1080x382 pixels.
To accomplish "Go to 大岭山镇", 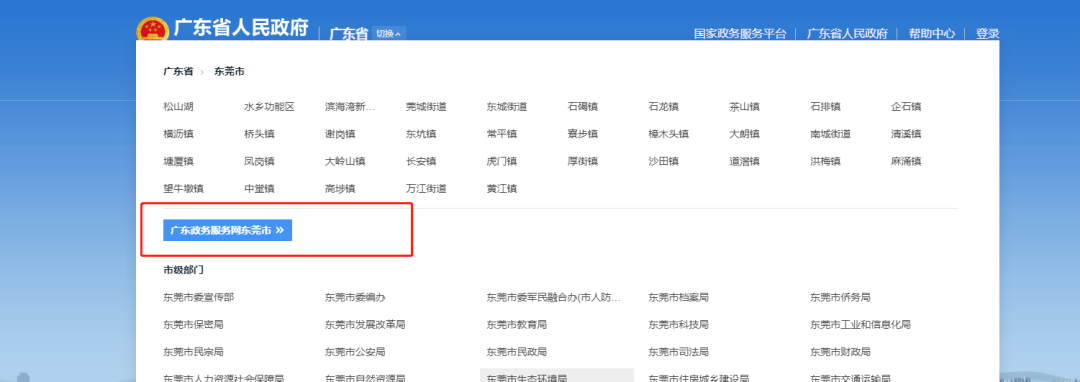I will (x=345, y=162).
